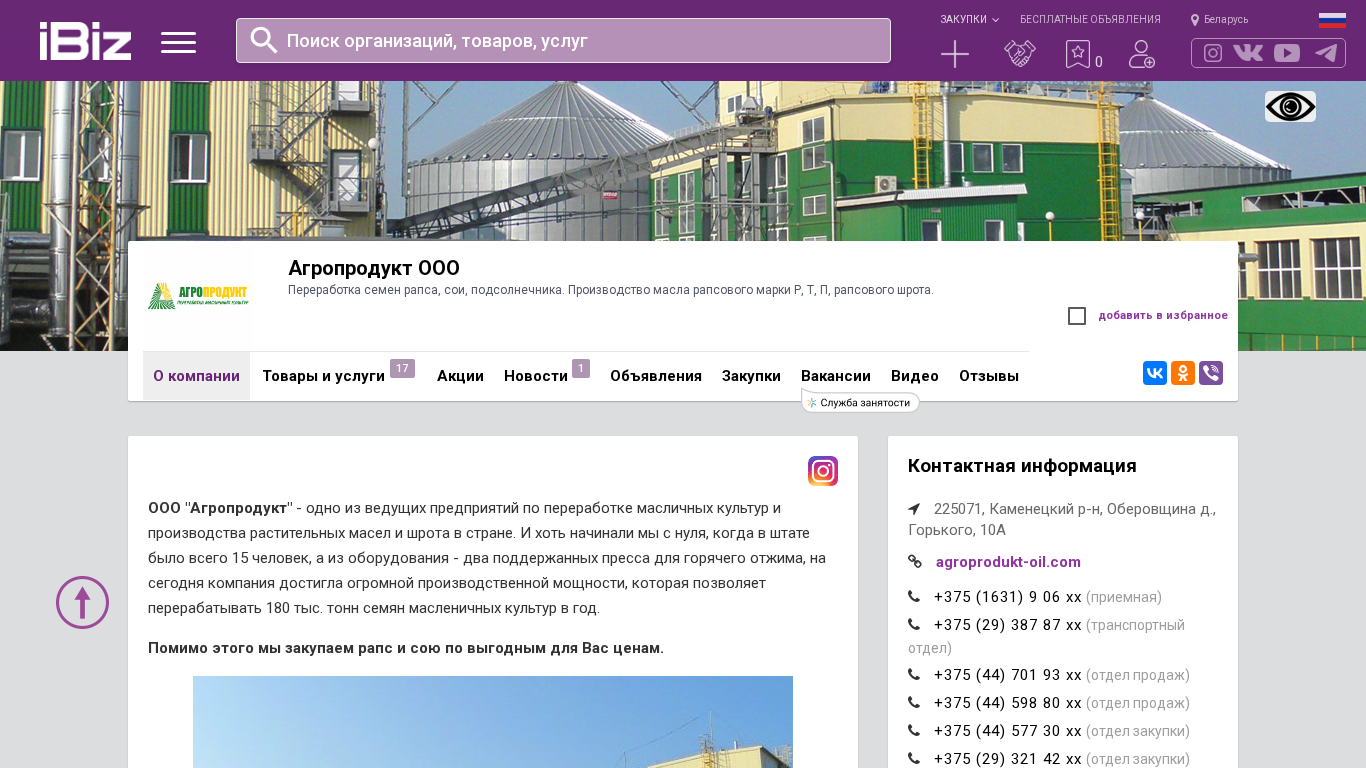Switch language via Russian flag
This screenshot has height=768, width=1366.
coord(1332,20)
